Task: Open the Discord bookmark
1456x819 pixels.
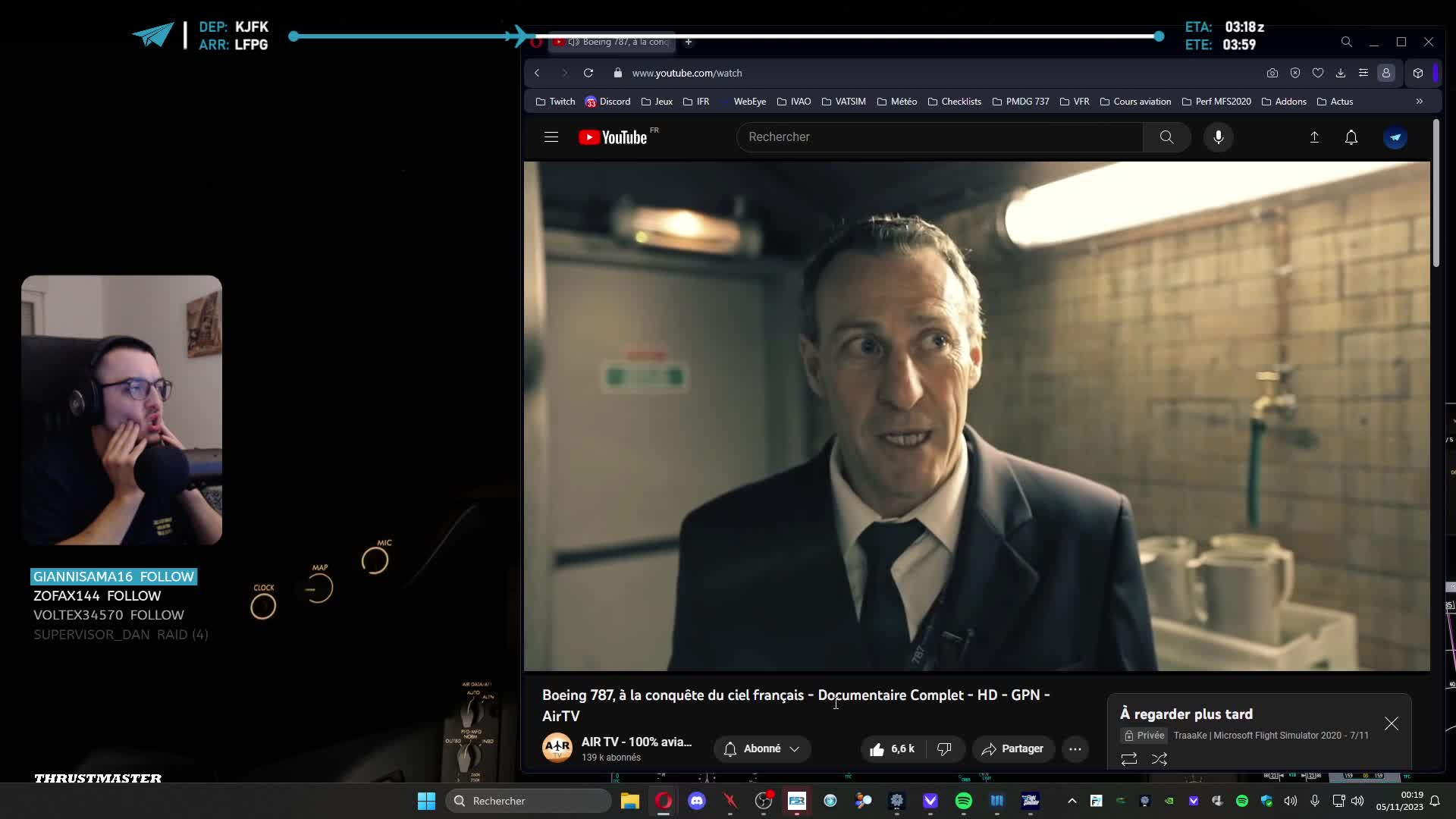Action: click(x=607, y=102)
